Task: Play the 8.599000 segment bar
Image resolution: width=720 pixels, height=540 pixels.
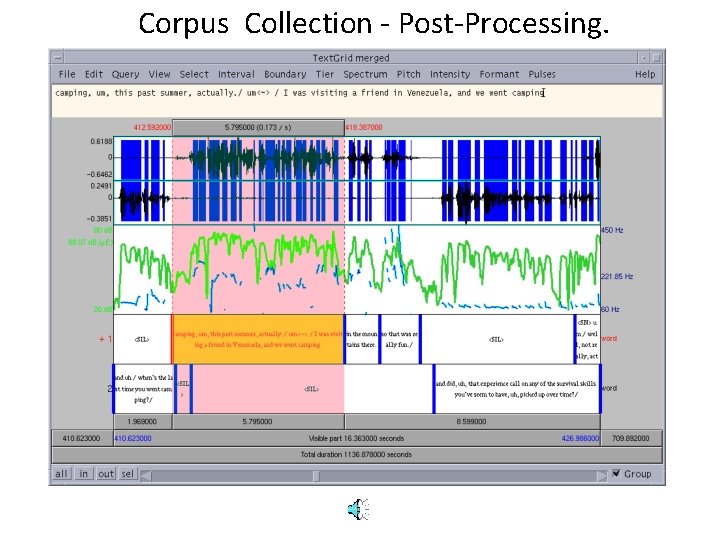Action: pos(472,421)
